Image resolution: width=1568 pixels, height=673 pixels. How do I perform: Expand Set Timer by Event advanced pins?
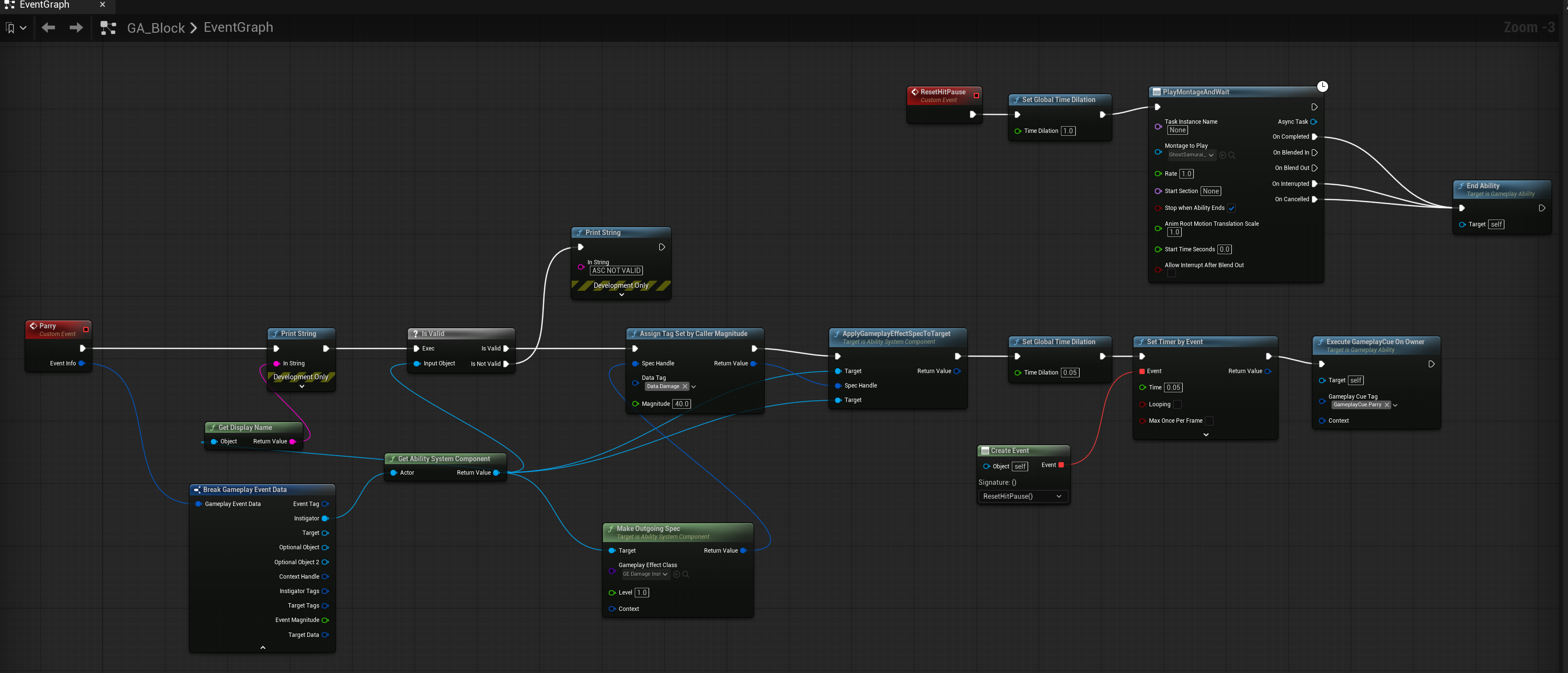click(1205, 435)
